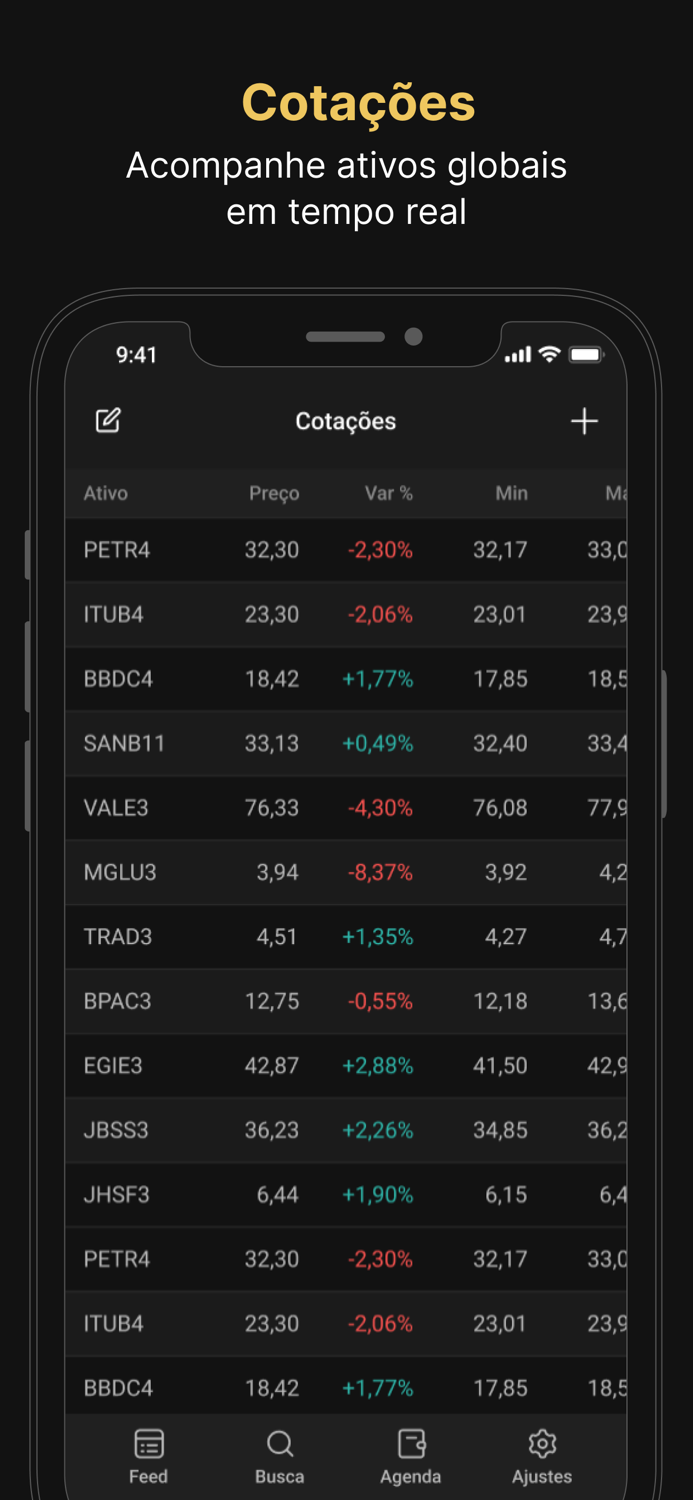Tap the compose/edit icon at top left
693x1500 pixels.
point(108,421)
